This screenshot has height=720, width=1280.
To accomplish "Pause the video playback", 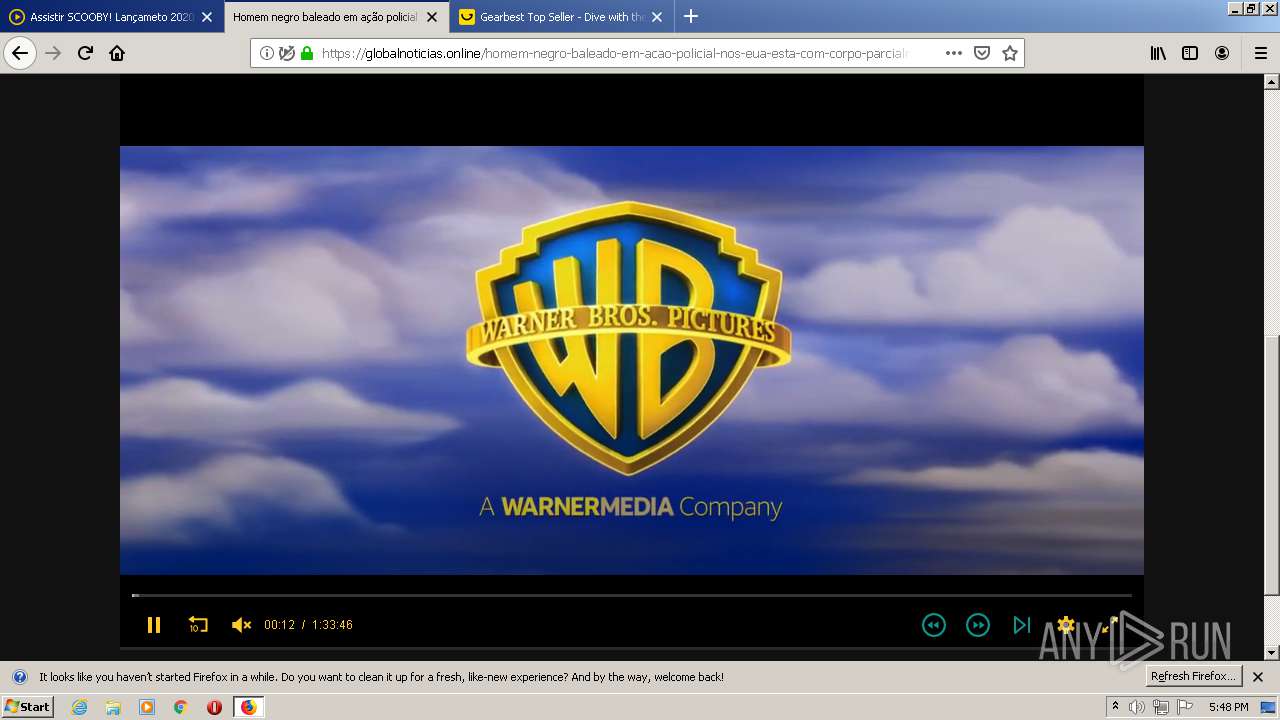I will point(154,625).
